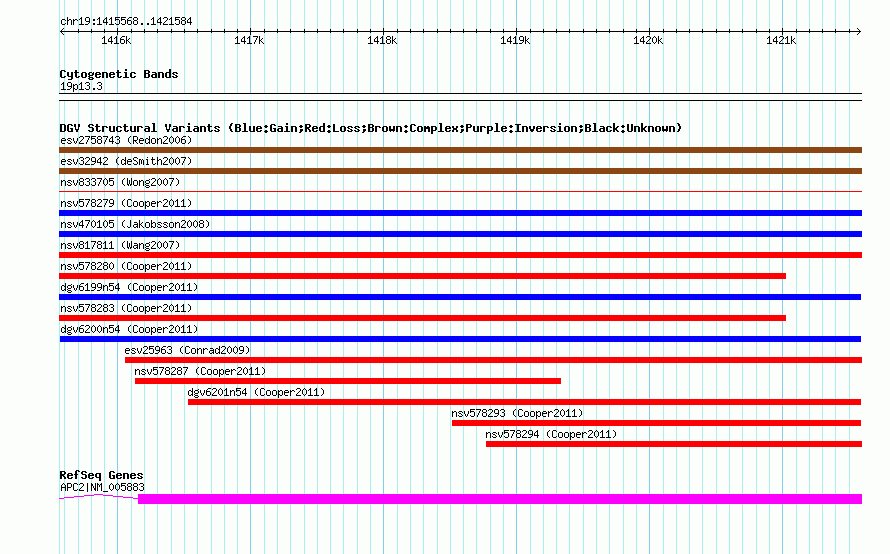Click the 1420k ruler marker
This screenshot has width=890, height=554.
[x=648, y=40]
